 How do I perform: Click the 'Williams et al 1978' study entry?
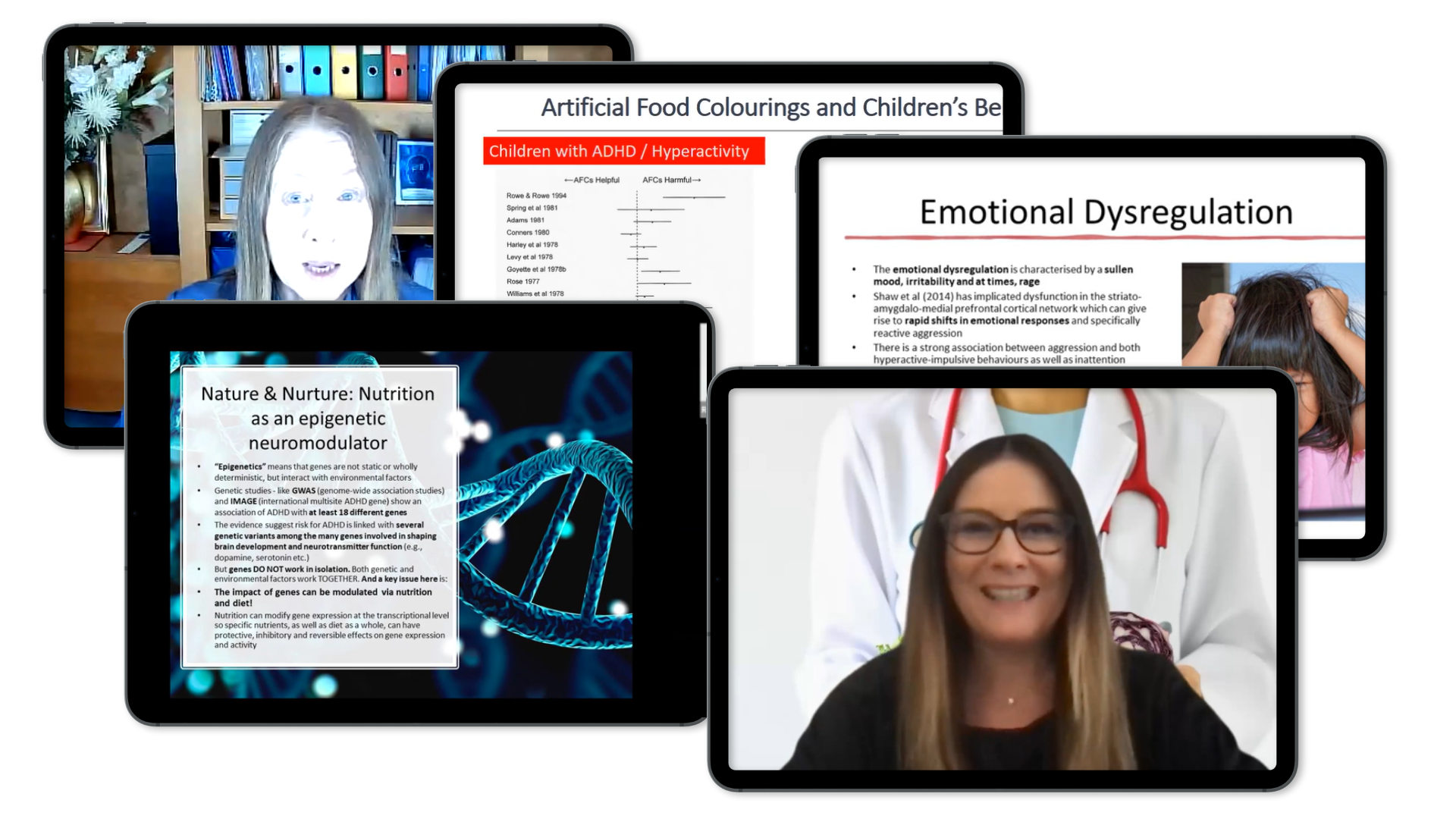coord(535,293)
